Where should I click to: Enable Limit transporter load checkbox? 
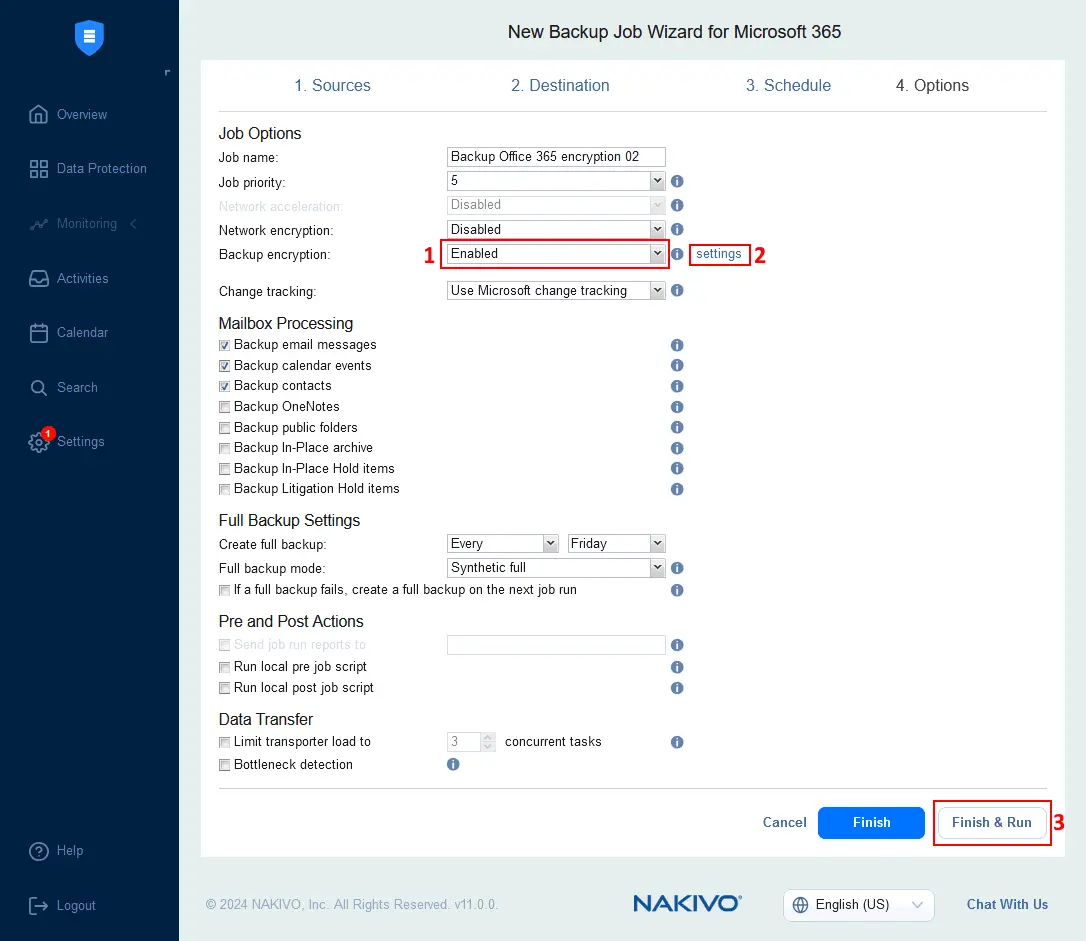[224, 743]
